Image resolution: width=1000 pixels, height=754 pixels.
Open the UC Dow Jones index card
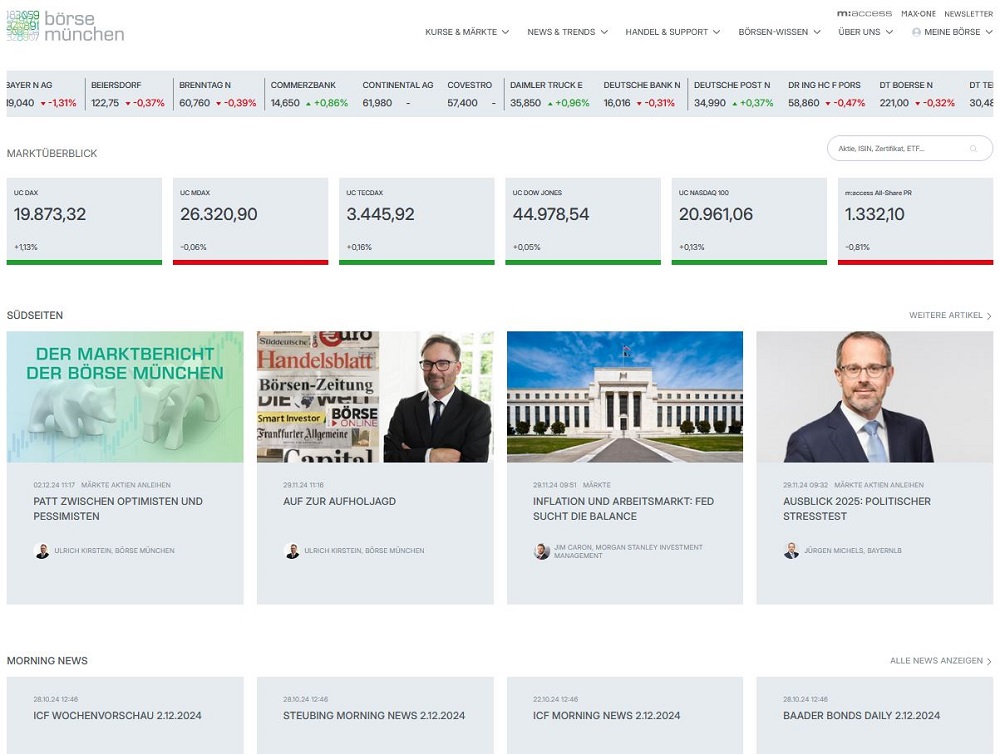click(x=583, y=221)
